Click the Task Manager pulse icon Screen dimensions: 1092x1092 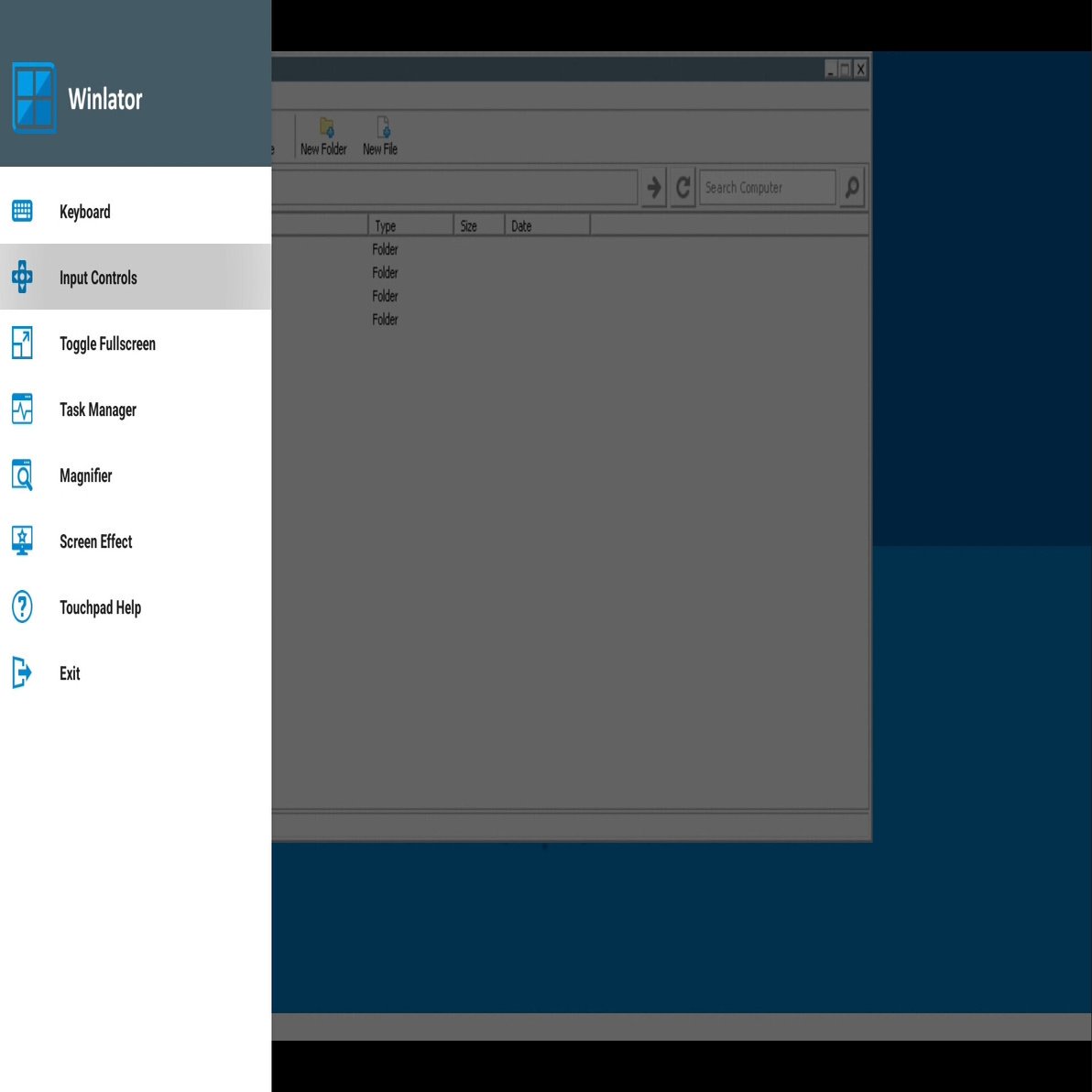pos(22,409)
